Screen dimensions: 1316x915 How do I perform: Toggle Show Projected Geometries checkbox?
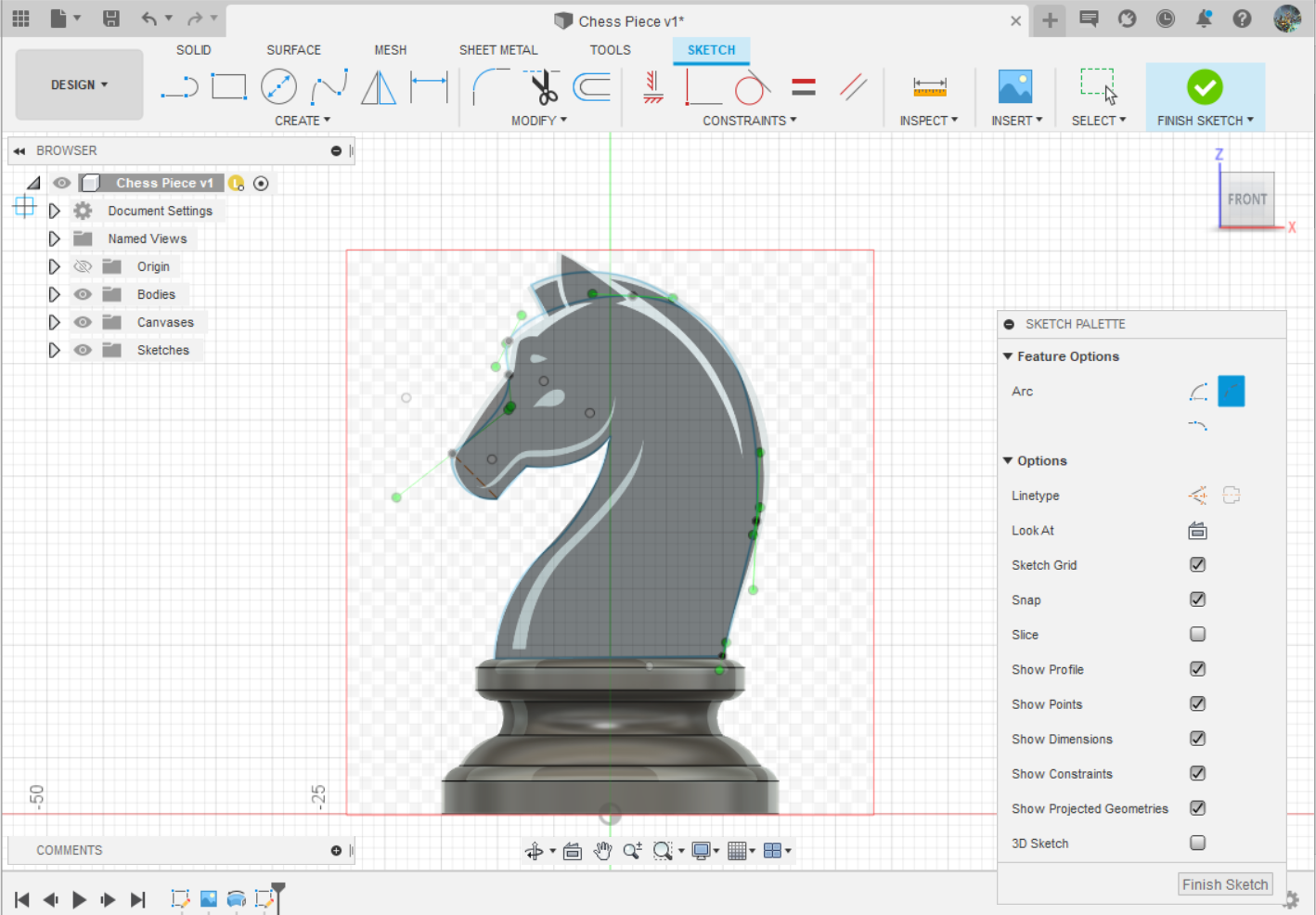[x=1197, y=808]
